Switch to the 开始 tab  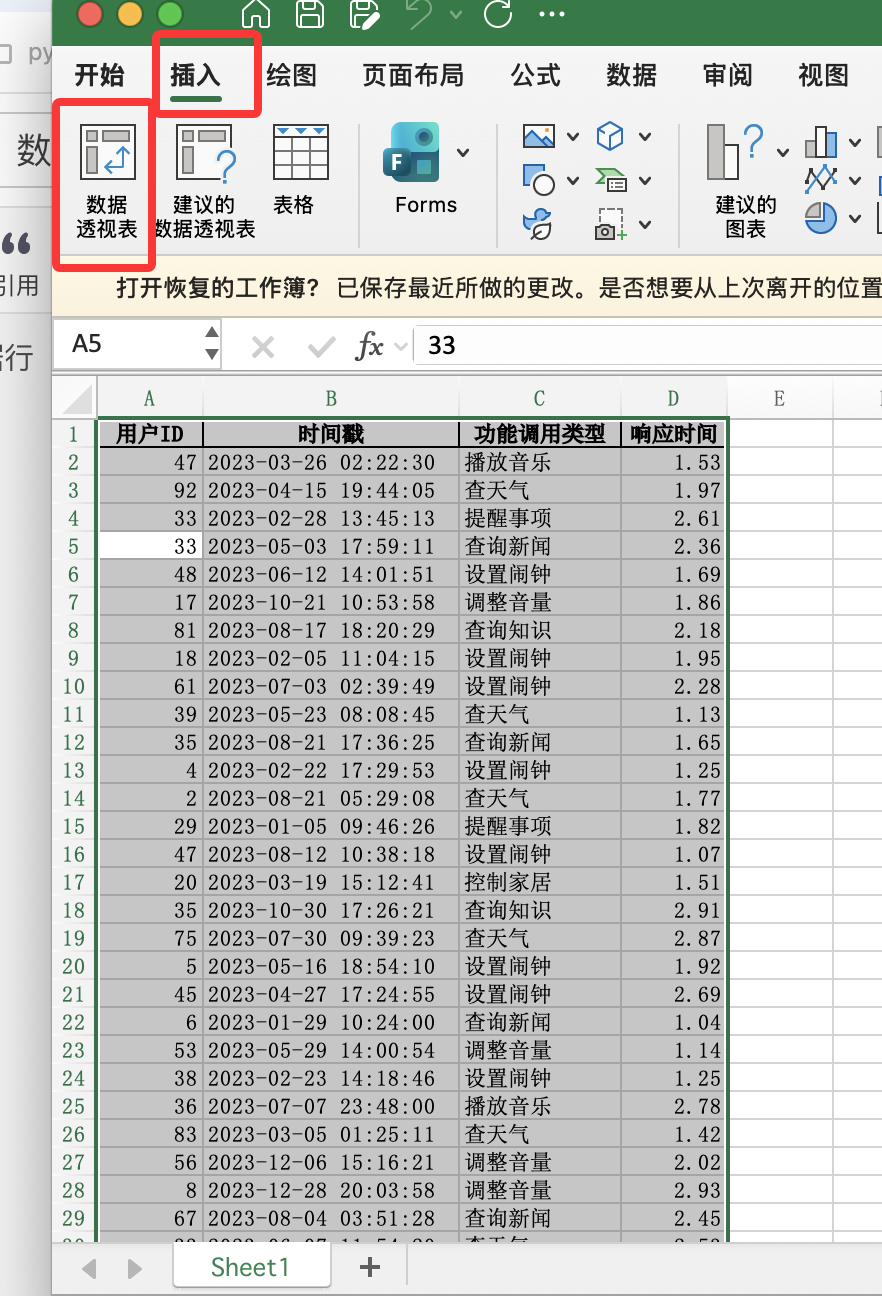coord(100,75)
